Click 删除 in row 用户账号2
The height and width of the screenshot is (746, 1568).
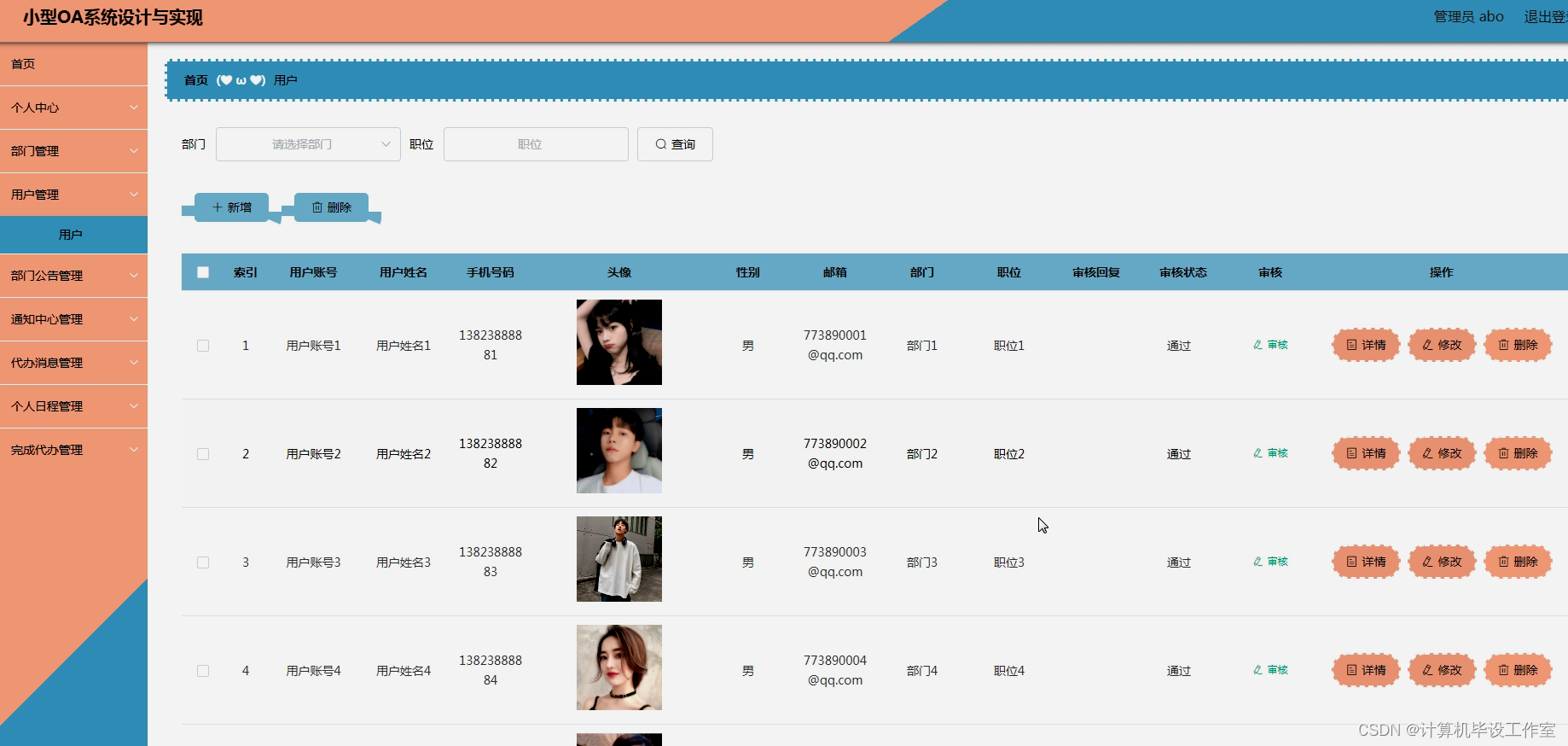[x=1518, y=453]
